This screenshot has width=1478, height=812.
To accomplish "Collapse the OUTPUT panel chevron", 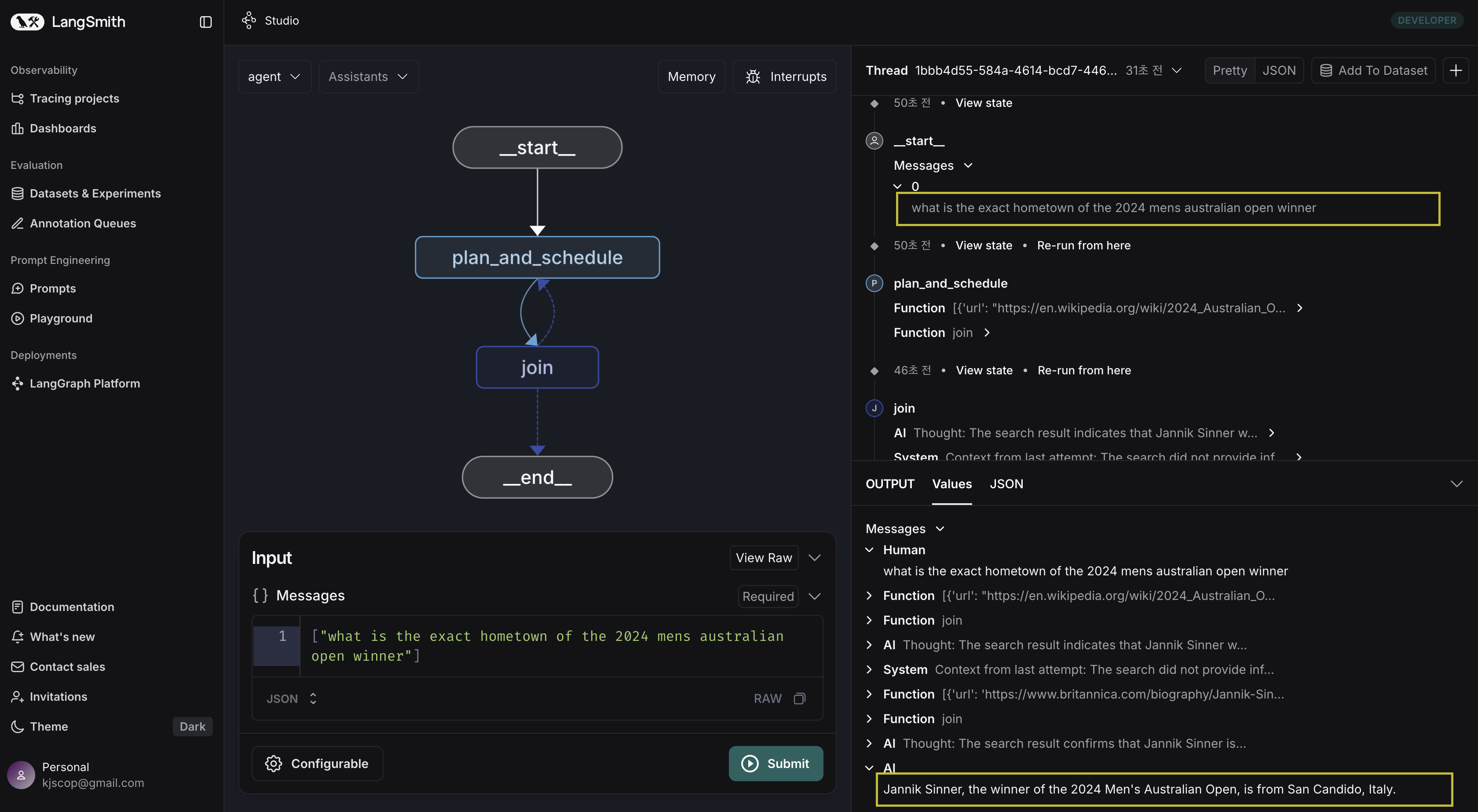I will pyautogui.click(x=1456, y=484).
